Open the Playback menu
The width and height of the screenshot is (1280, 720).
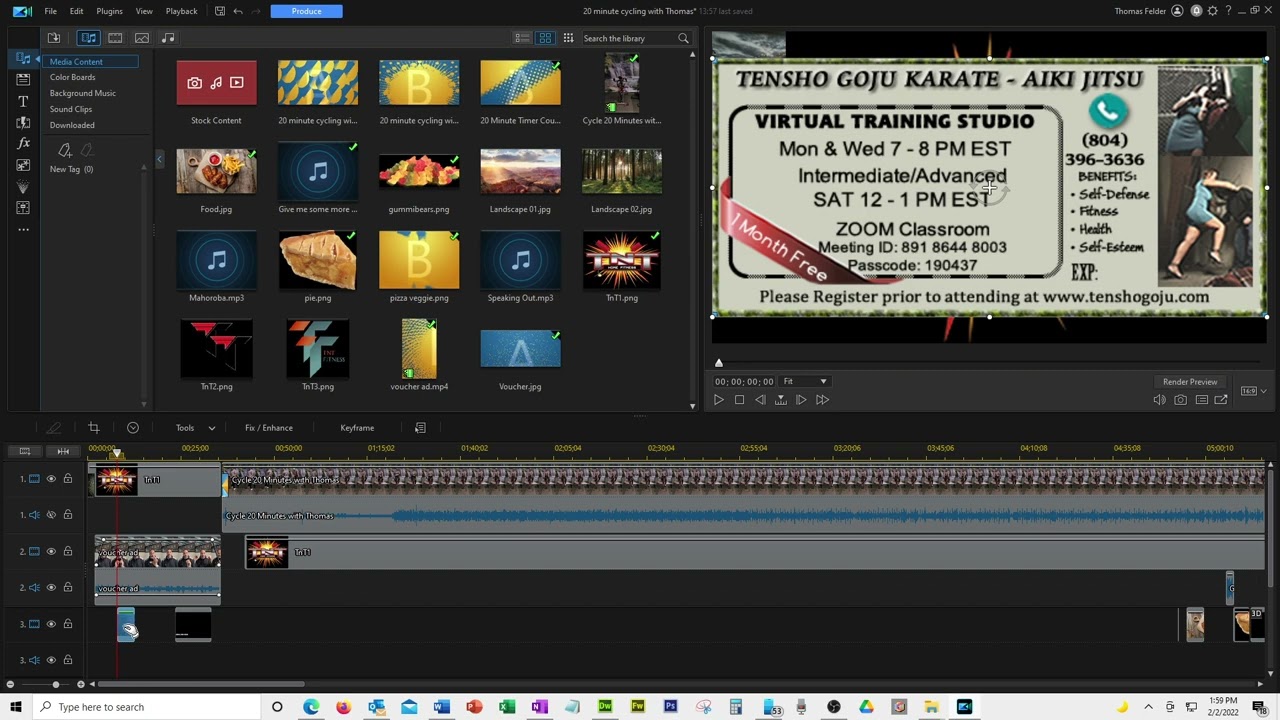[x=181, y=11]
